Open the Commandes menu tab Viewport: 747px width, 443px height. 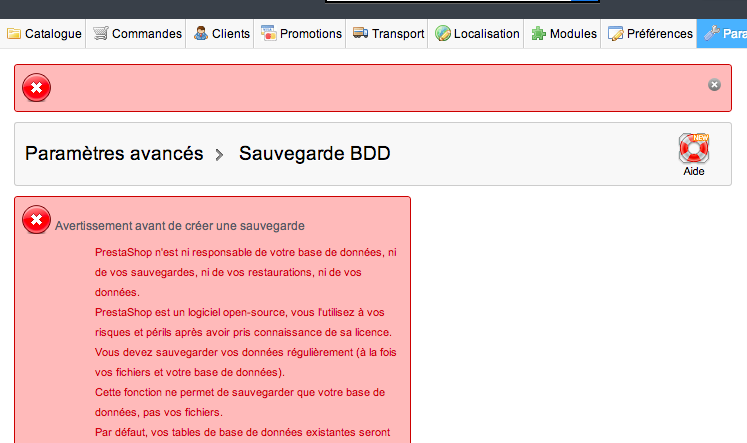pos(136,34)
